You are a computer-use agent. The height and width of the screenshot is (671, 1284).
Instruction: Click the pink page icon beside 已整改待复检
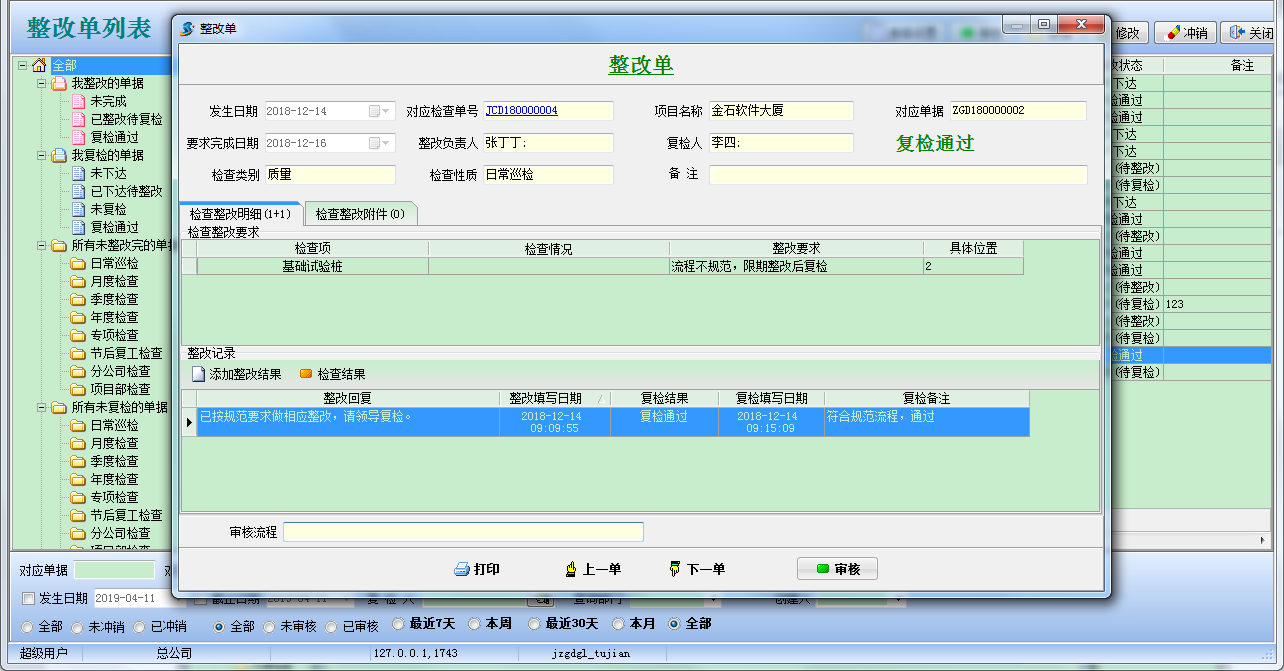78,119
